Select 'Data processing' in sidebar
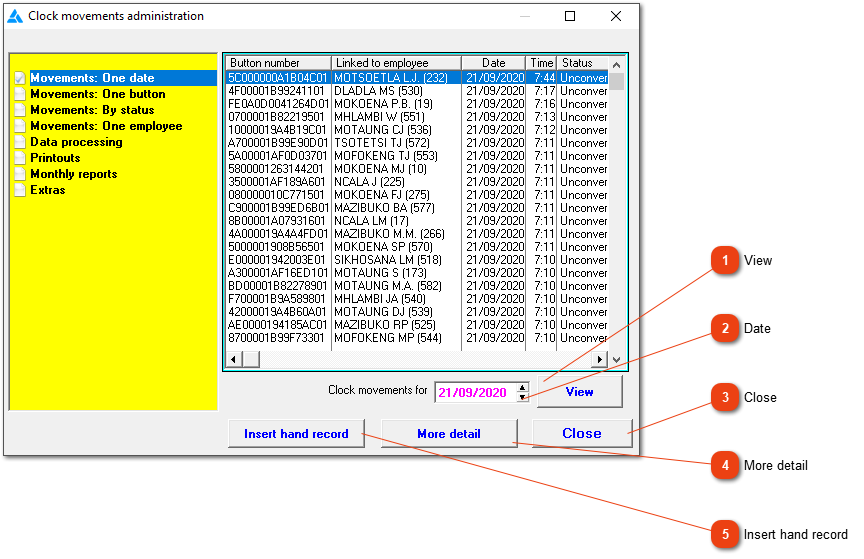The image size is (864, 559). (76, 142)
